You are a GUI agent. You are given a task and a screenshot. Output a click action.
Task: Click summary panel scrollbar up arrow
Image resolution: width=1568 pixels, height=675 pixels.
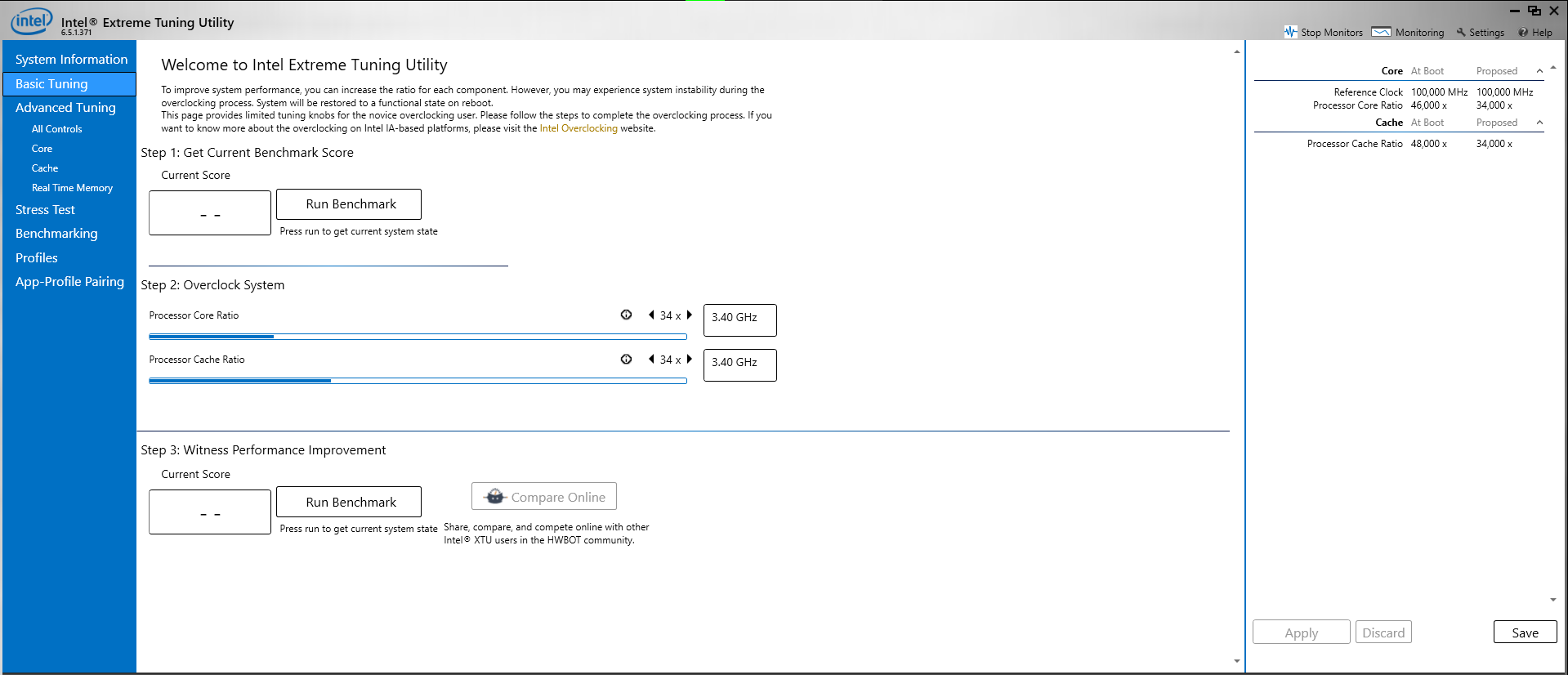point(1553,68)
